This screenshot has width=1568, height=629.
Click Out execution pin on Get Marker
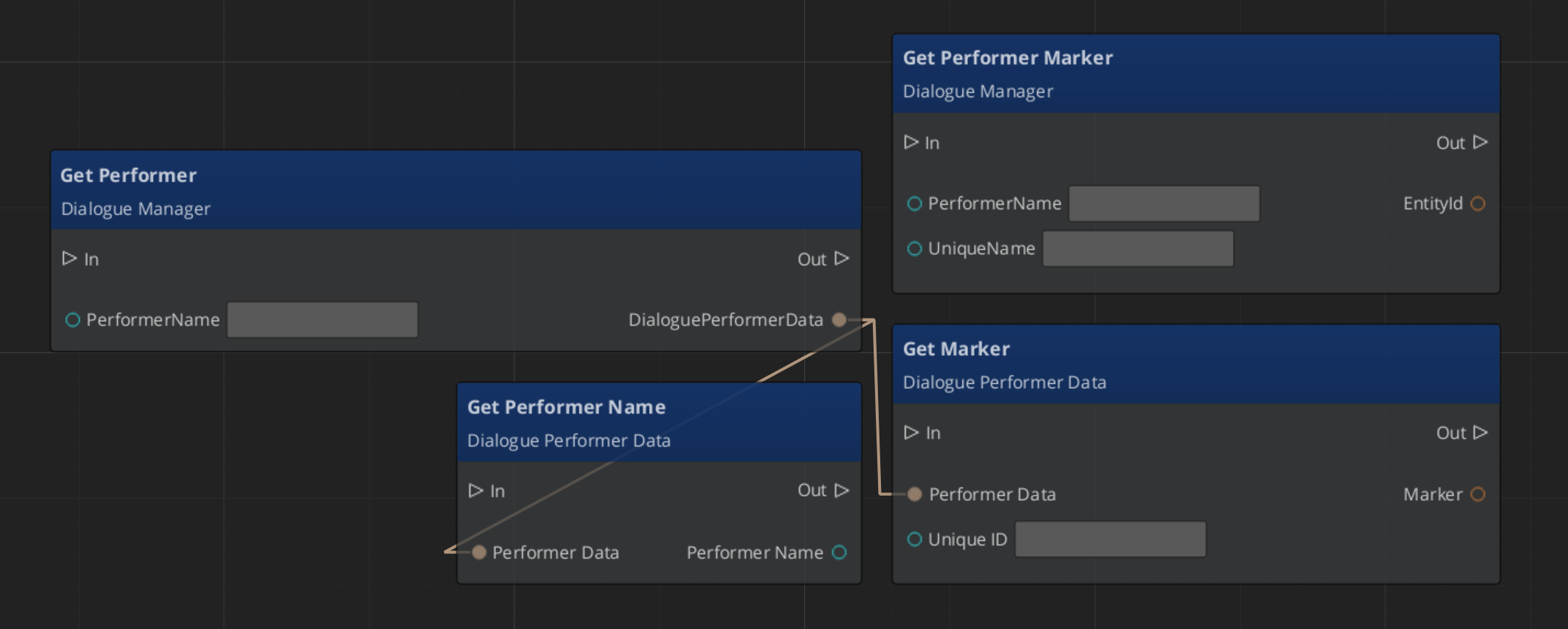pyautogui.click(x=1480, y=433)
